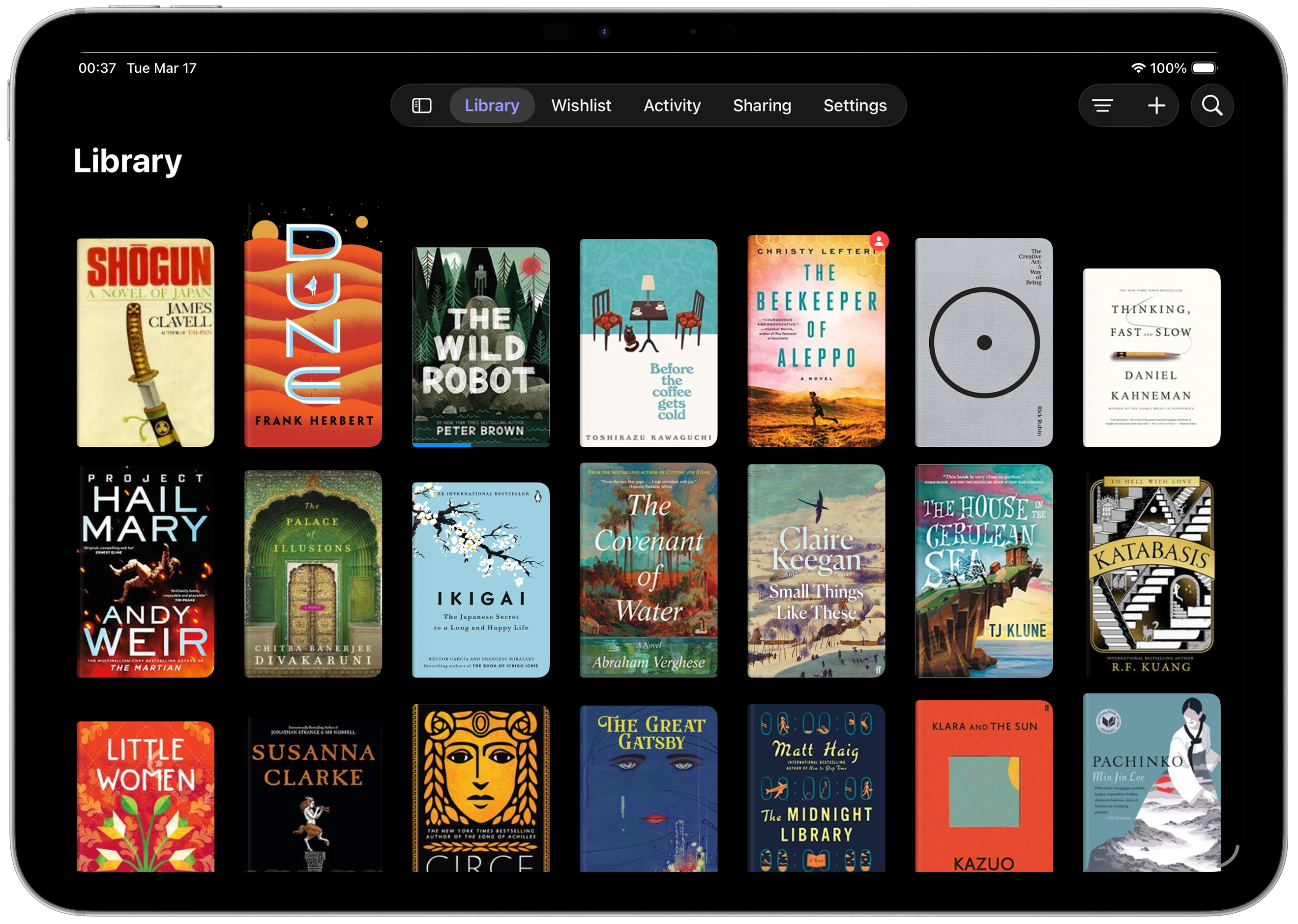Tap the shared person badge on Beekeeper
Screen dimensions: 1298x924
coord(879,241)
